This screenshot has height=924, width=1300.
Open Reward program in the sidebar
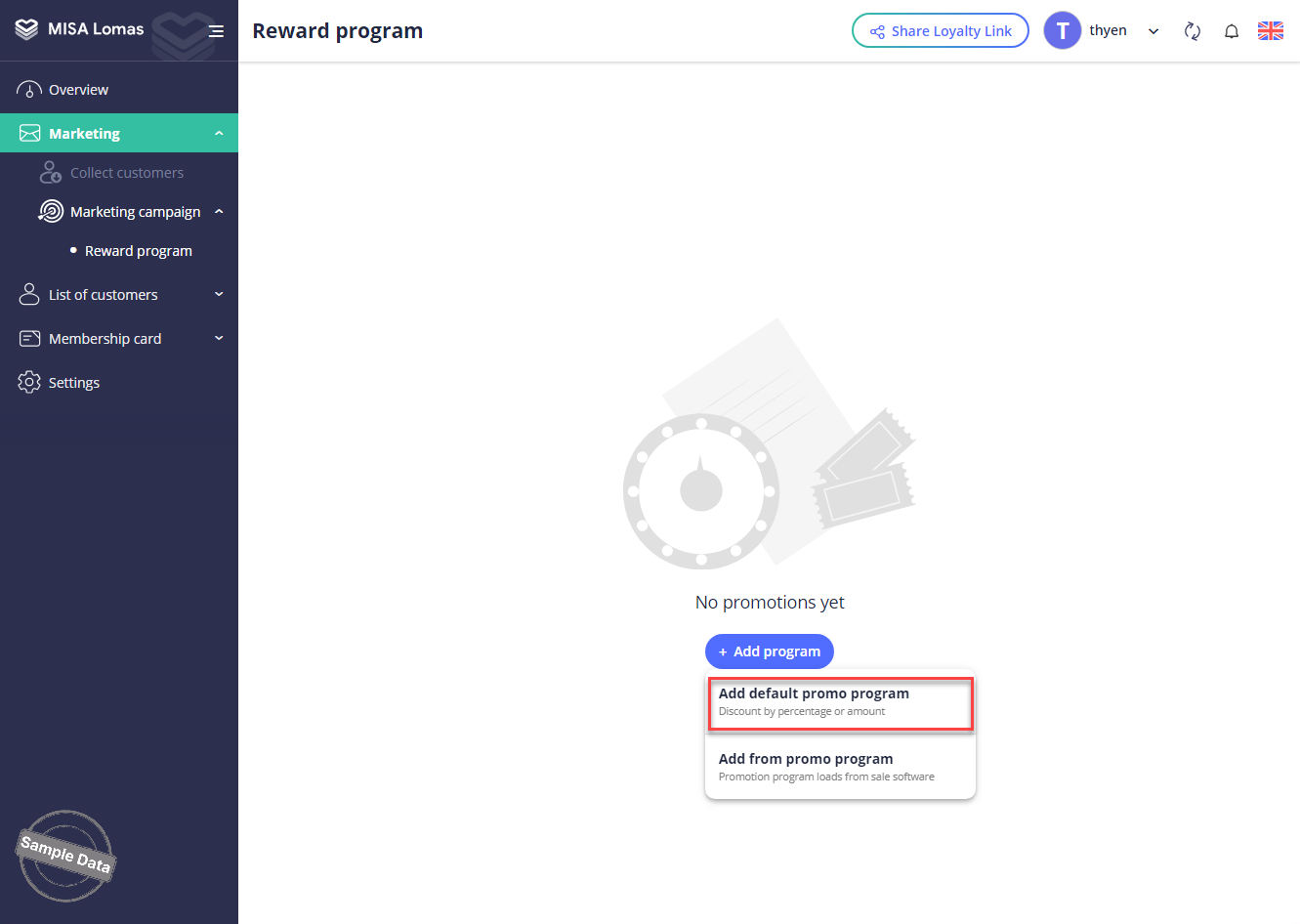138,251
